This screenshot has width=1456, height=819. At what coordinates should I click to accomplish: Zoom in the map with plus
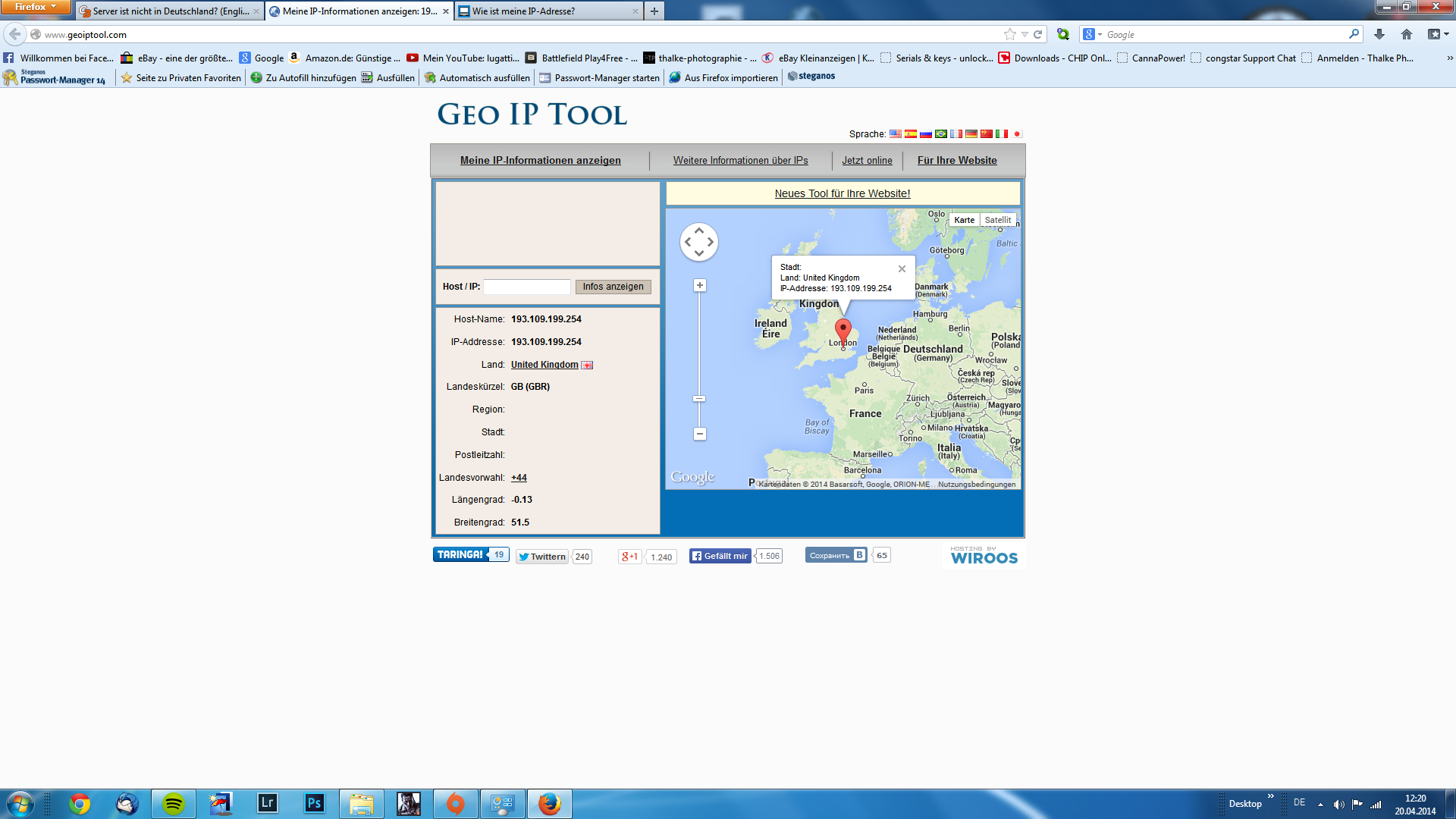(x=700, y=286)
